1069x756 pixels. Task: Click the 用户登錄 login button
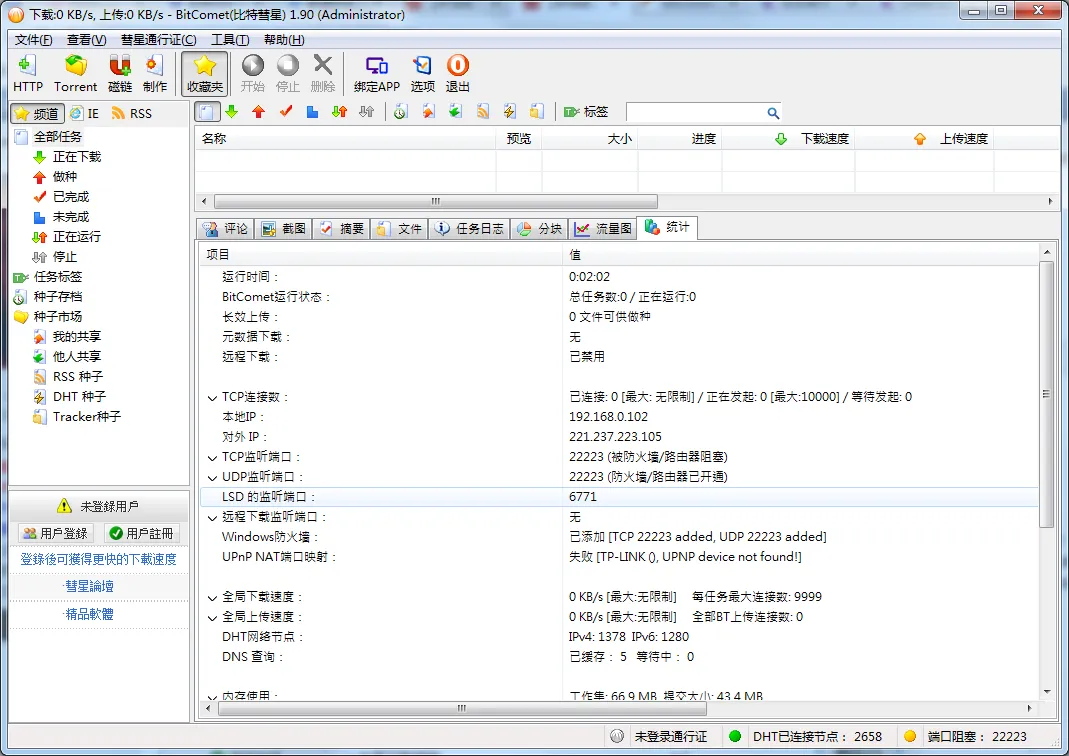coord(56,533)
